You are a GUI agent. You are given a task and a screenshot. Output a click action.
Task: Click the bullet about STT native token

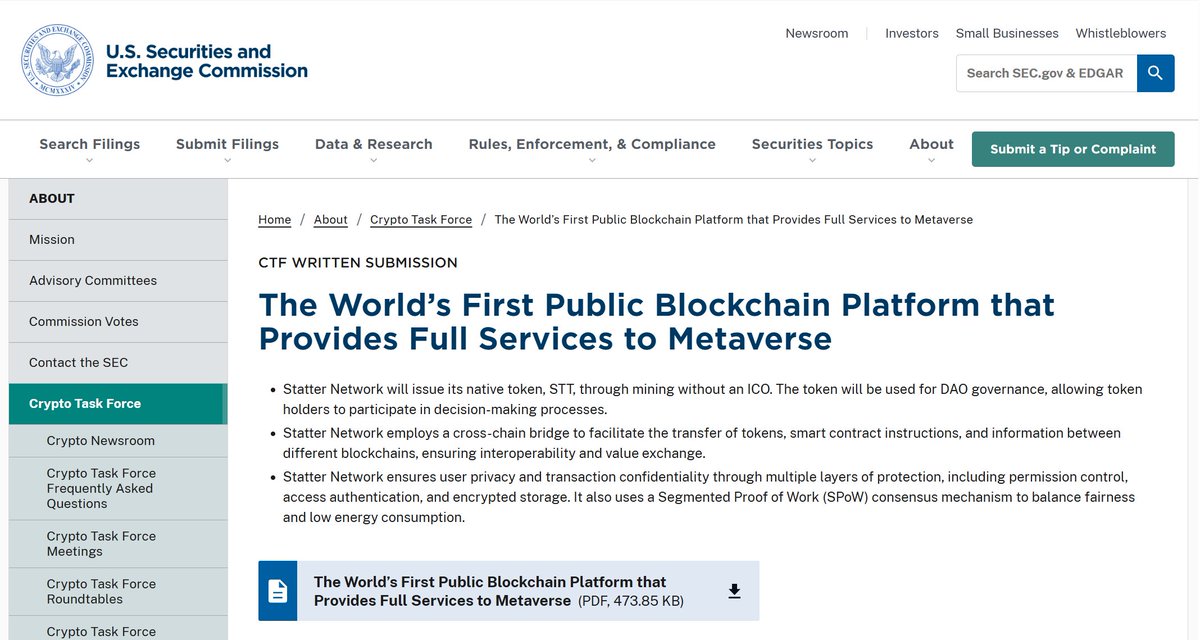[712, 399]
